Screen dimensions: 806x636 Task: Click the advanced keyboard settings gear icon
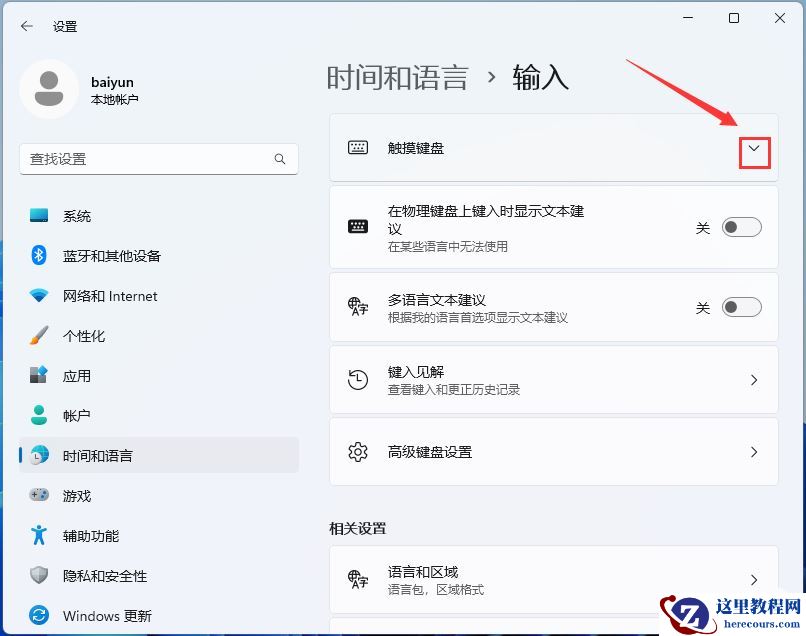point(359,452)
